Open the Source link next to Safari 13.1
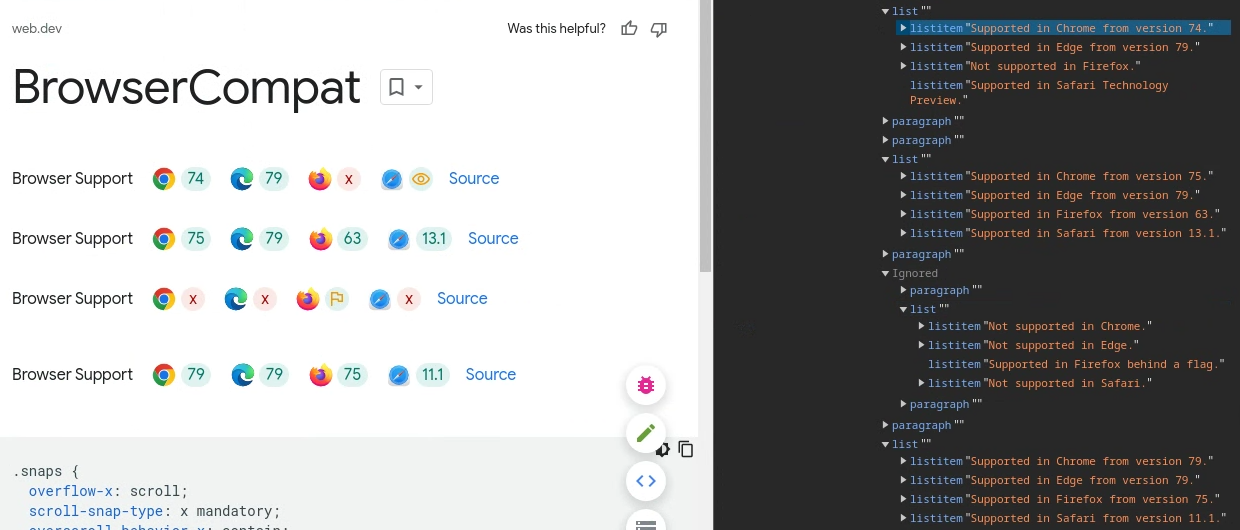This screenshot has height=530, width=1240. point(493,239)
